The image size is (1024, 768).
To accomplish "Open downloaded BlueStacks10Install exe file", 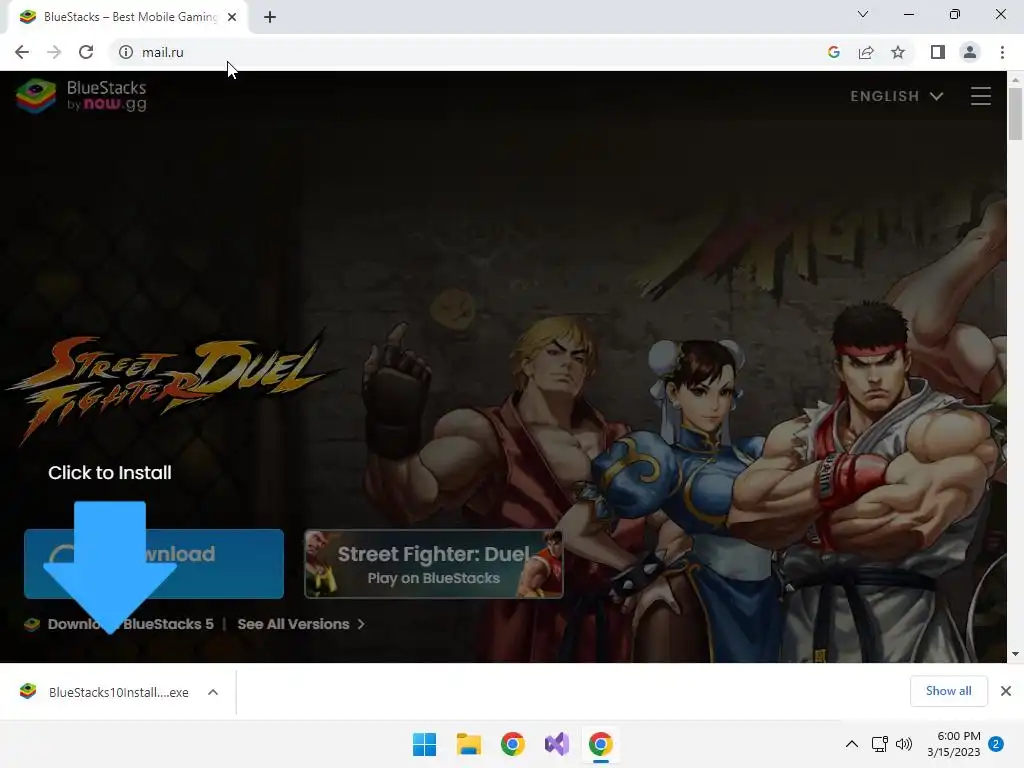I will pyautogui.click(x=104, y=692).
